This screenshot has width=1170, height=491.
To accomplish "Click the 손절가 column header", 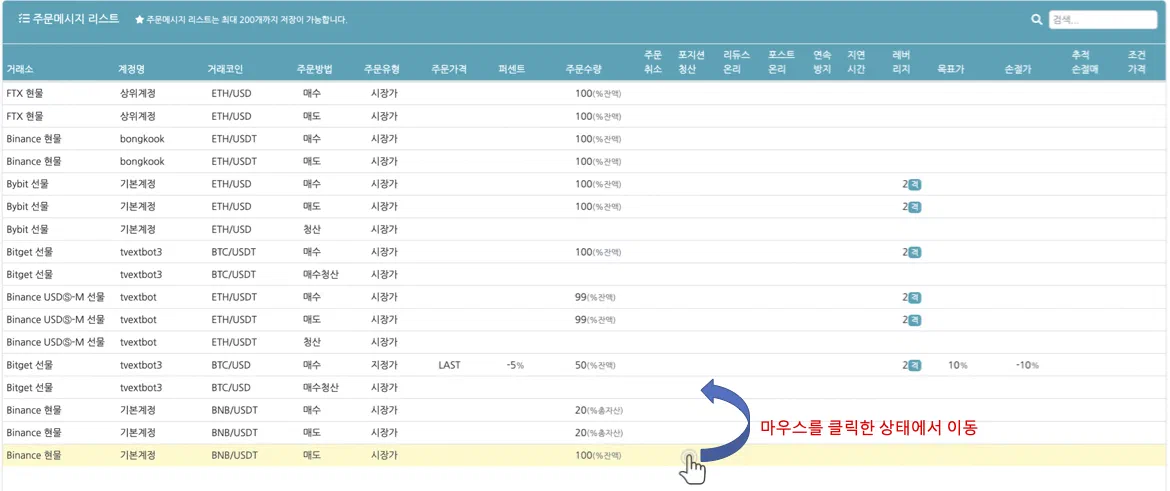I will (x=1019, y=69).
